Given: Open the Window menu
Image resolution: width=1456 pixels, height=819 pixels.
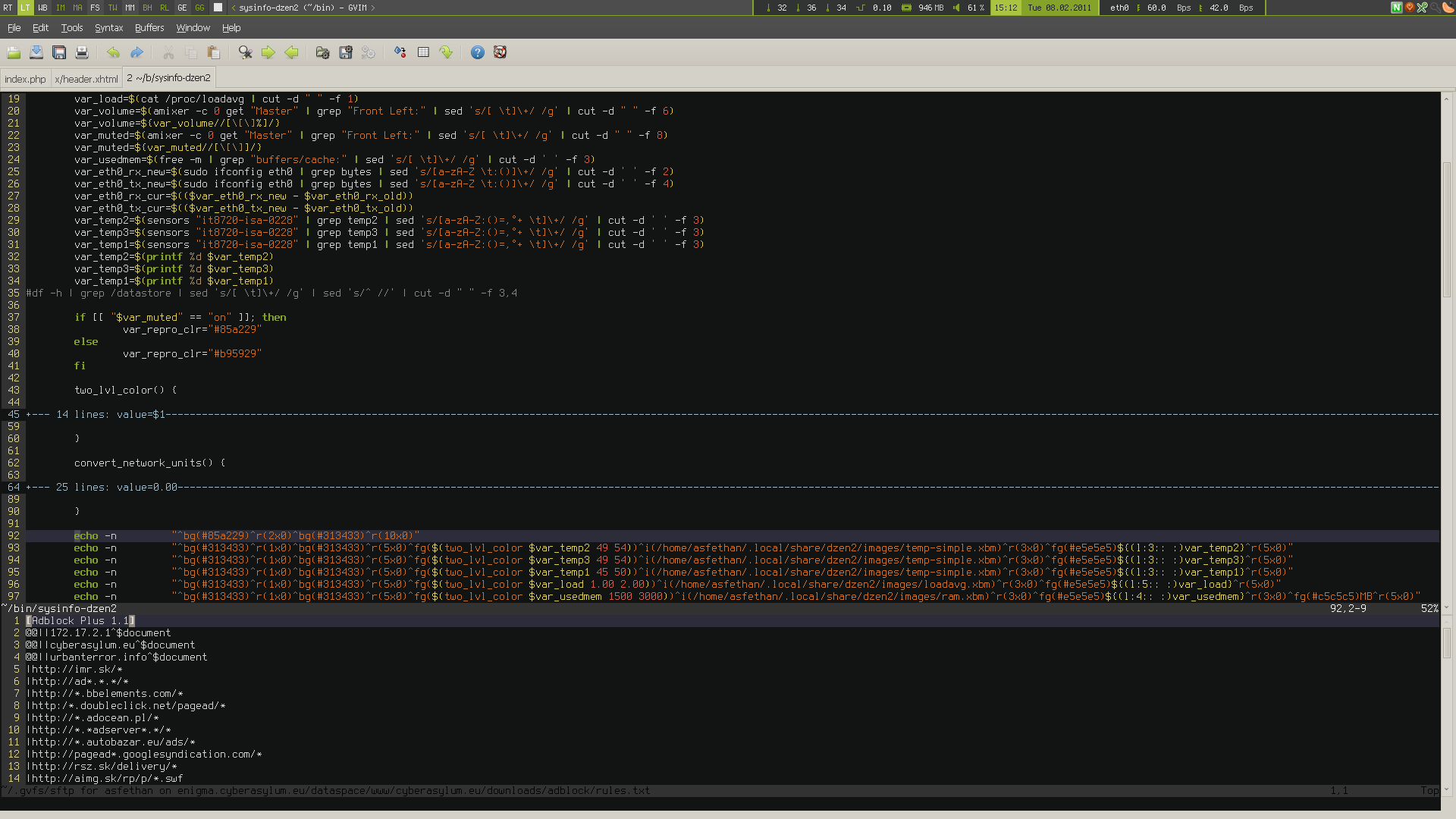Looking at the screenshot, I should [x=193, y=28].
